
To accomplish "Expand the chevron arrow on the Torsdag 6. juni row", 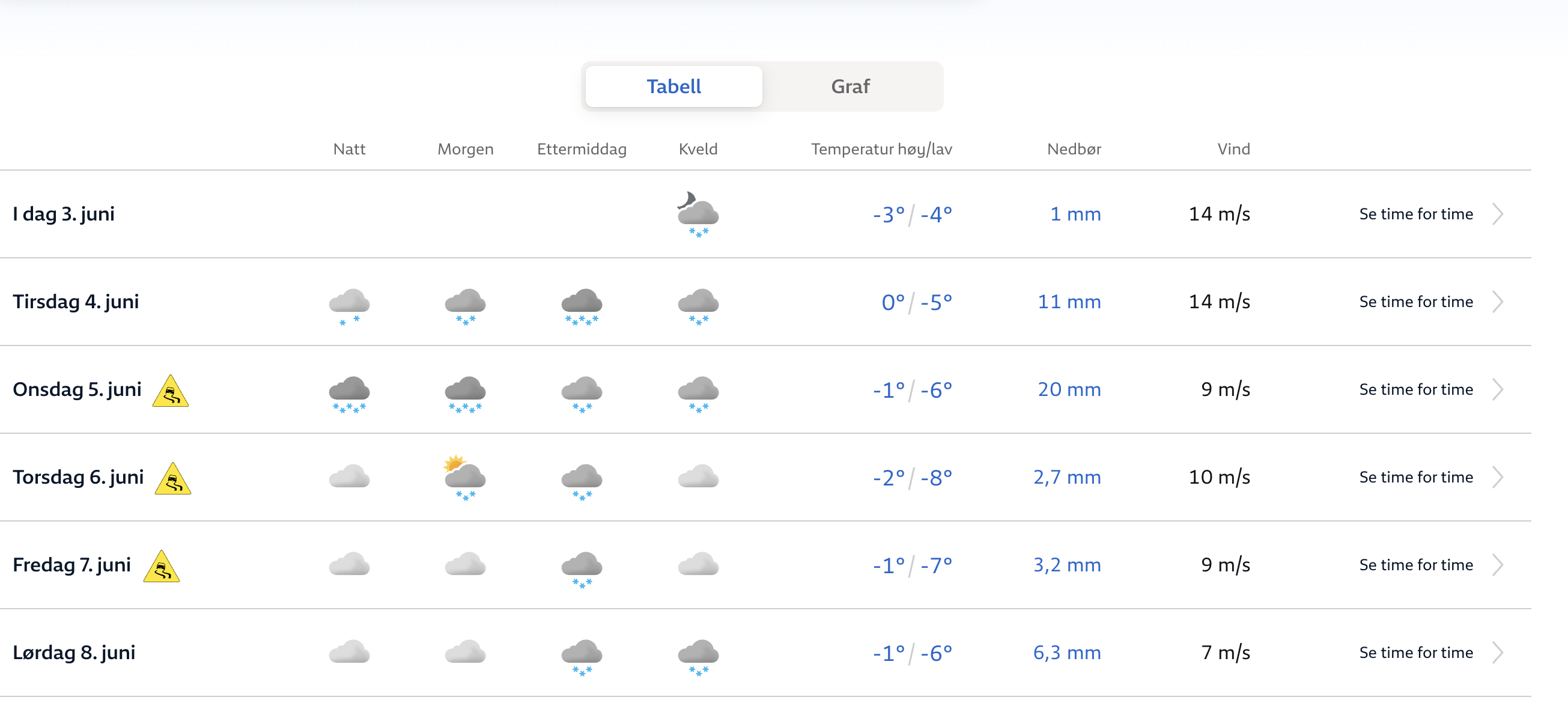I will 1497,477.
